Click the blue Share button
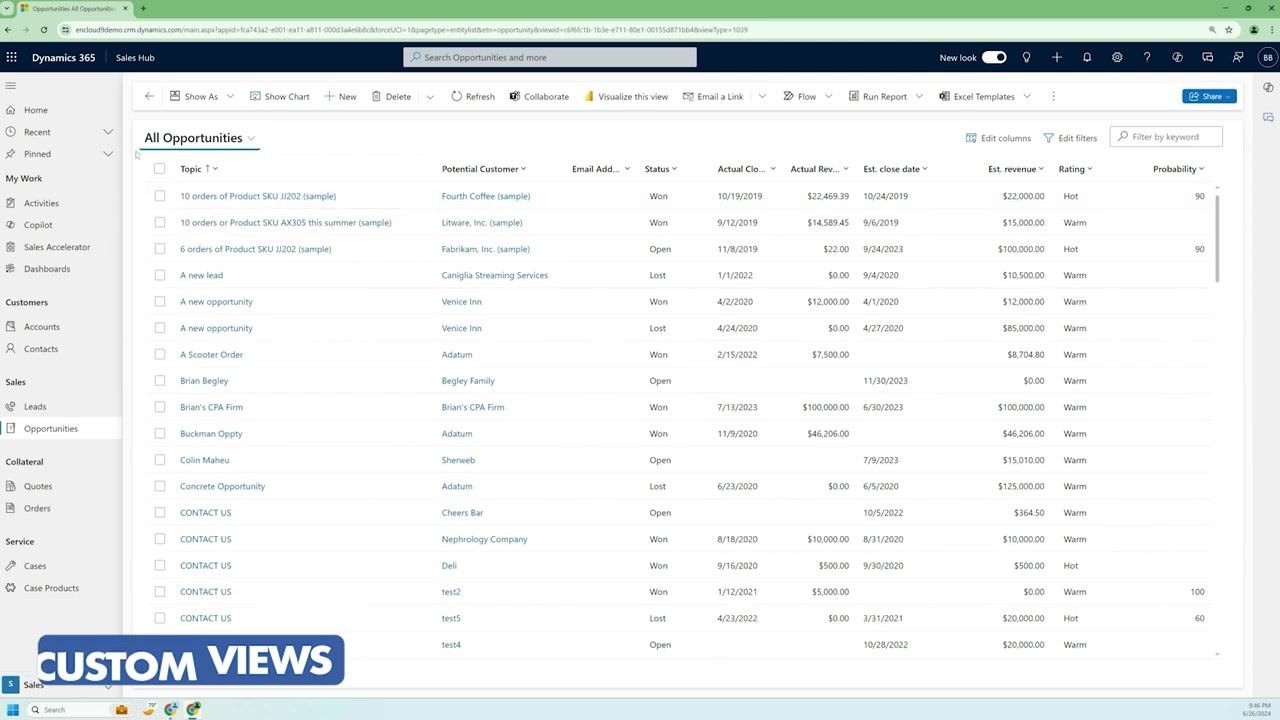1280x720 pixels. click(1210, 96)
